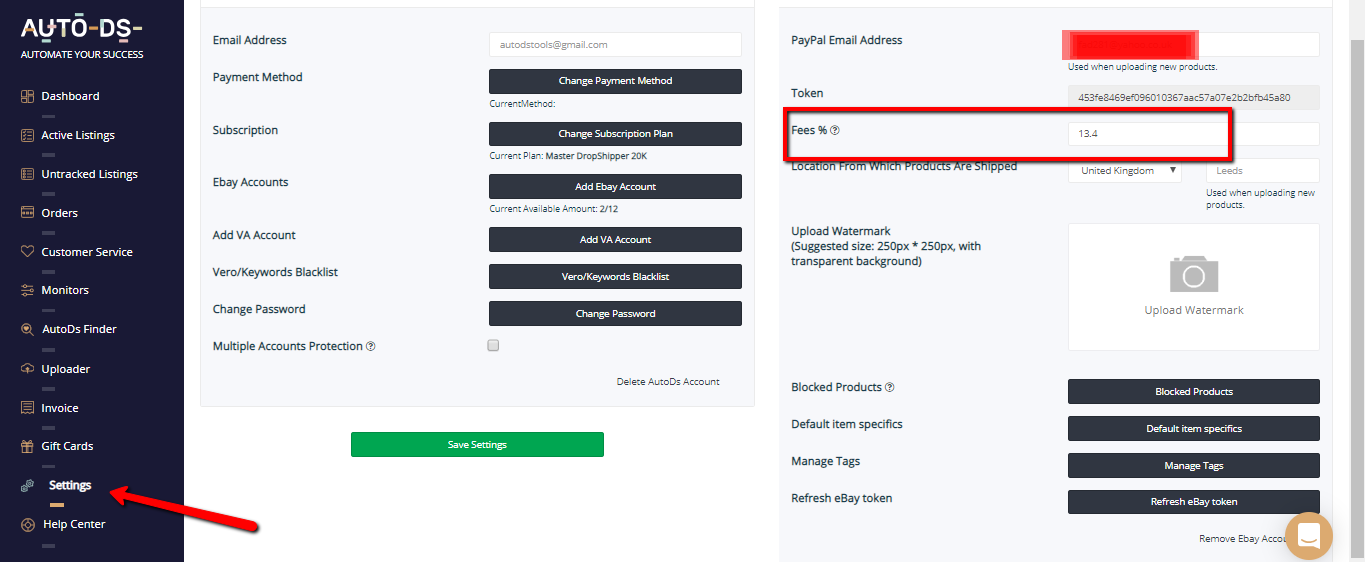
Task: Click the Change Subscription Plan button
Action: [615, 134]
